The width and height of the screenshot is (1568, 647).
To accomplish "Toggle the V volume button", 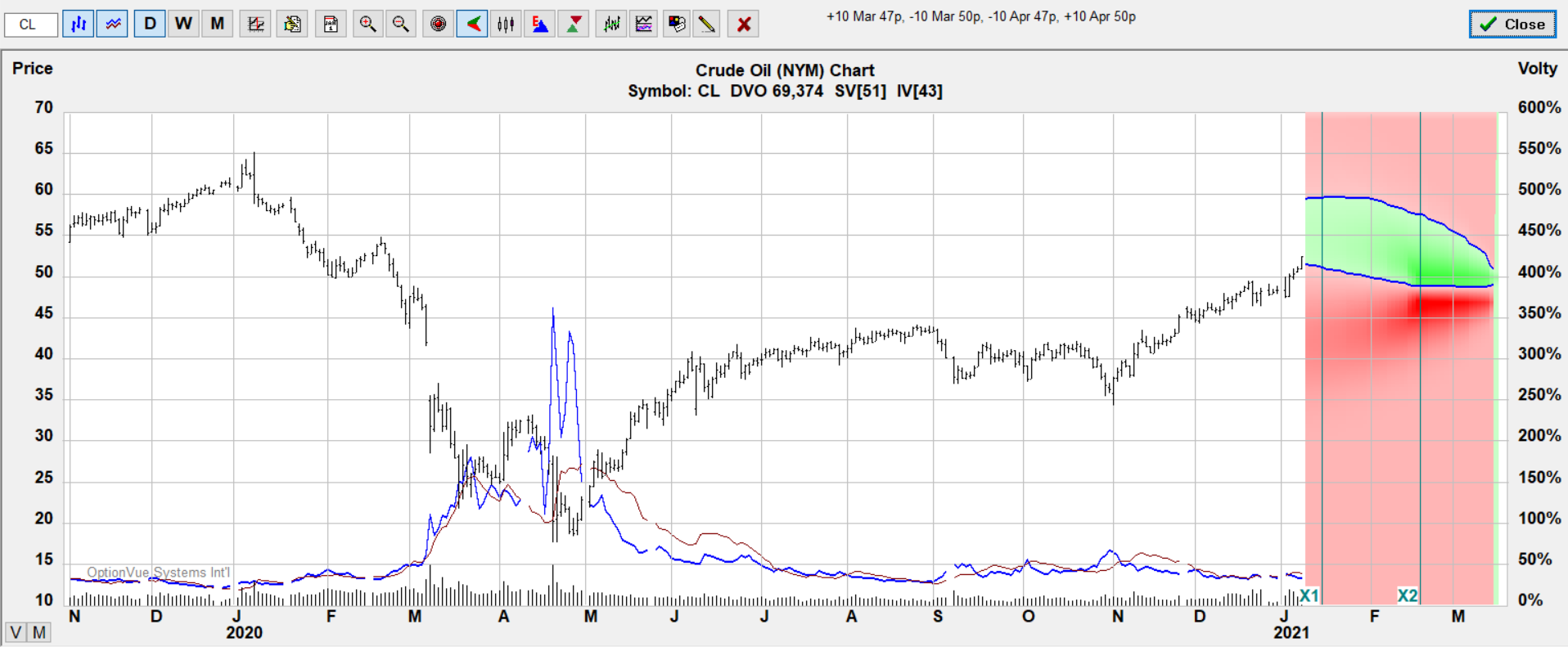I will pos(16,632).
